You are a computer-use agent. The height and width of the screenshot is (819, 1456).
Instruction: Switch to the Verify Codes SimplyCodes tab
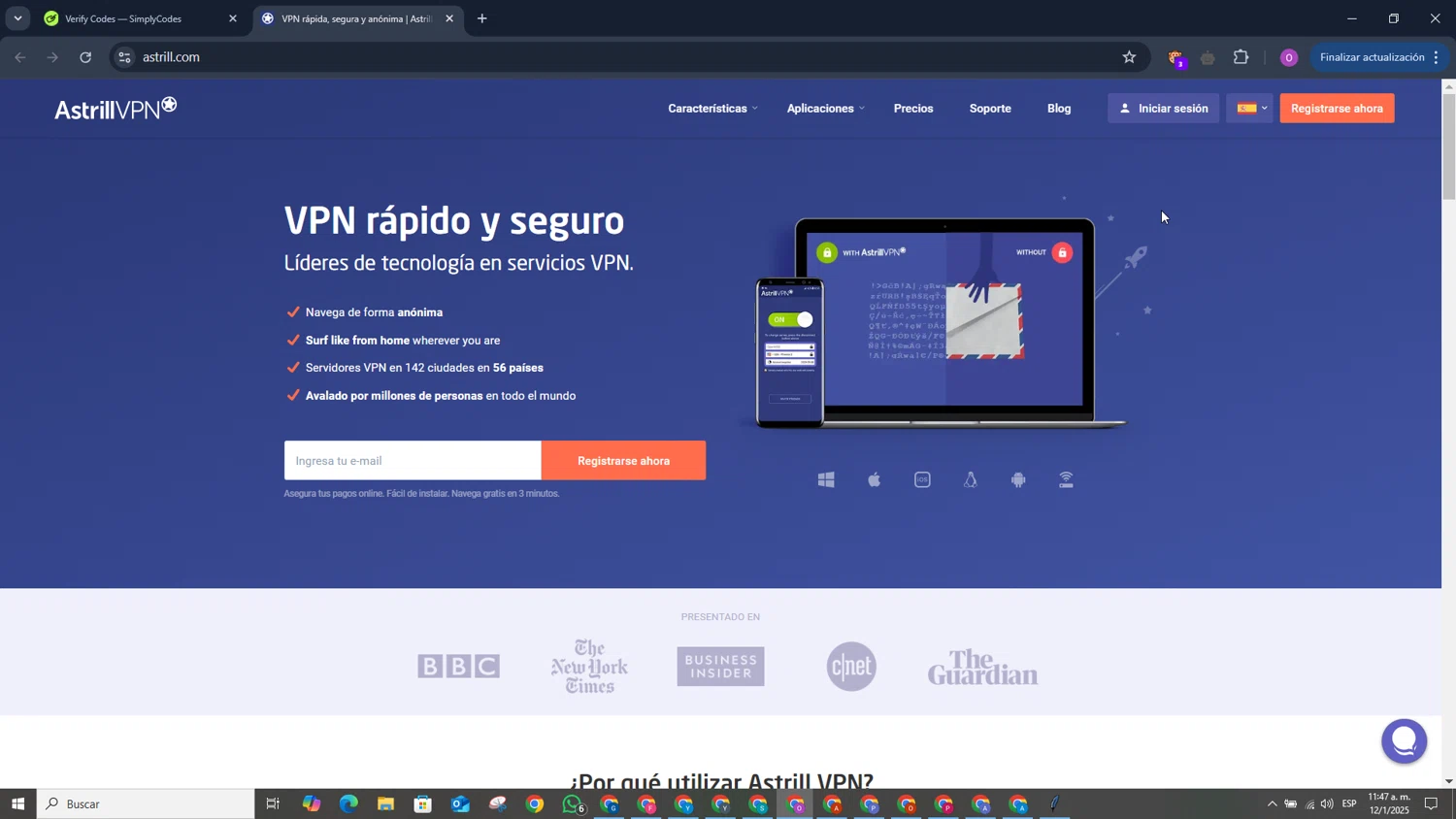(141, 18)
